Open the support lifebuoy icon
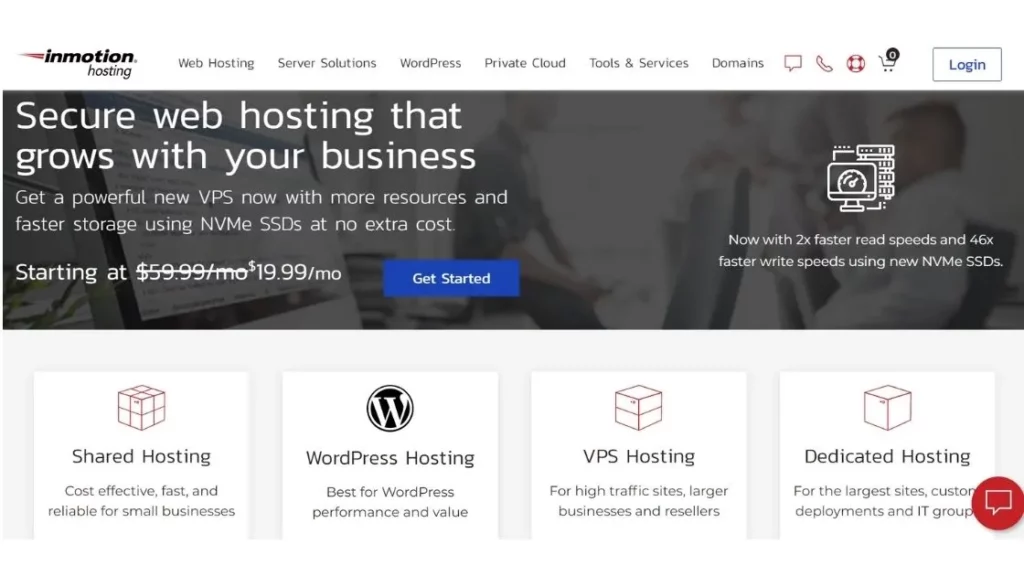This screenshot has width=1024, height=576. pyautogui.click(x=856, y=63)
